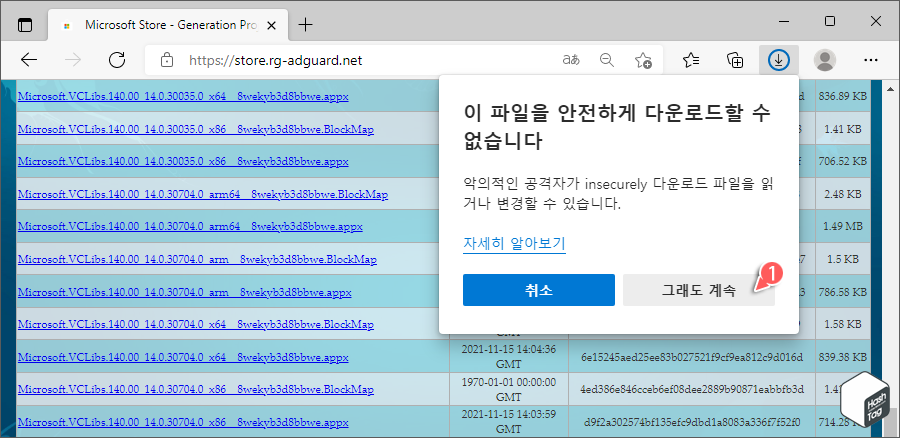
Task: Open a new tab
Action: click(306, 25)
